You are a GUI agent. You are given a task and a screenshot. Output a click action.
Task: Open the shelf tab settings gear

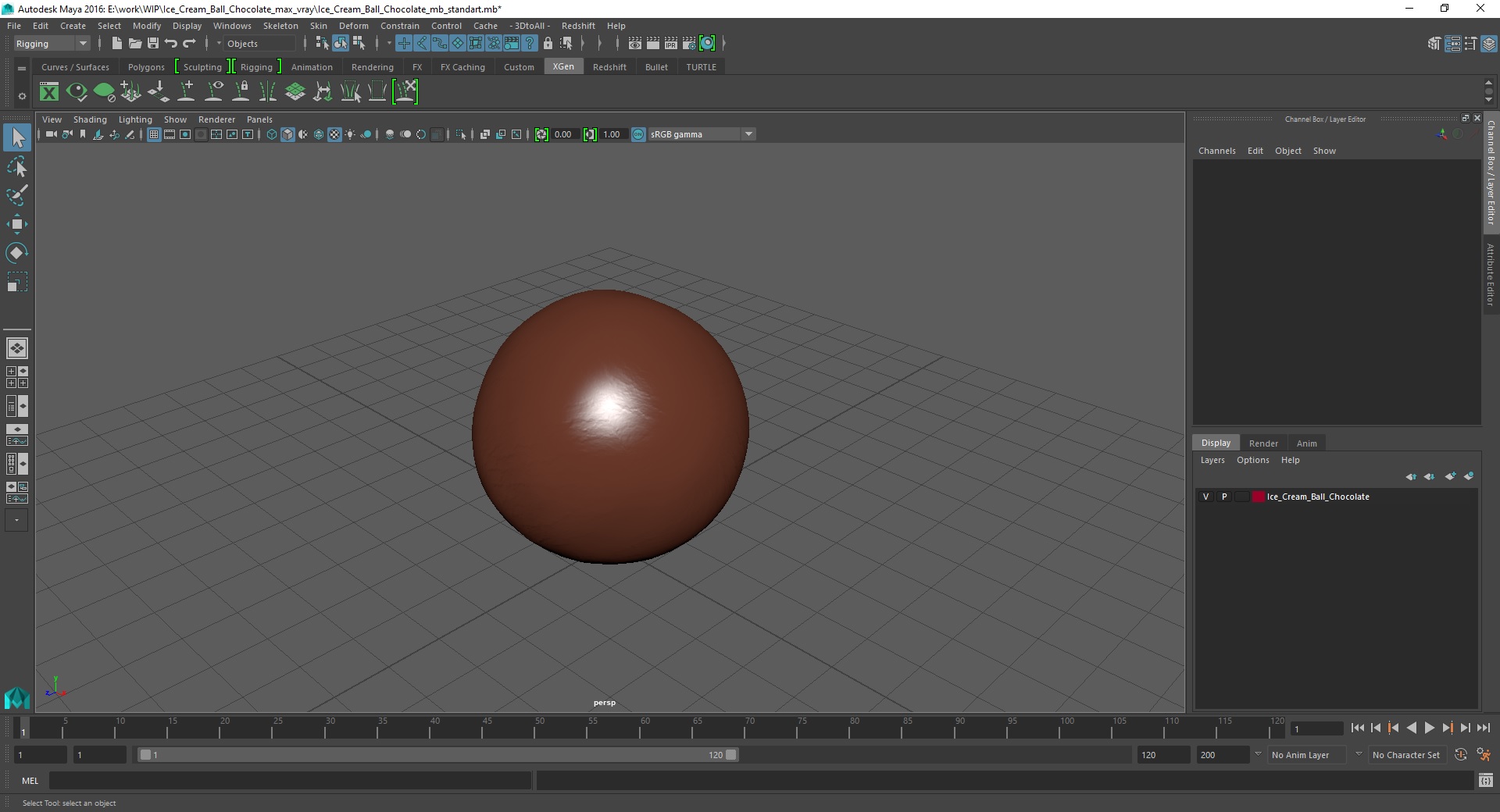[x=22, y=97]
